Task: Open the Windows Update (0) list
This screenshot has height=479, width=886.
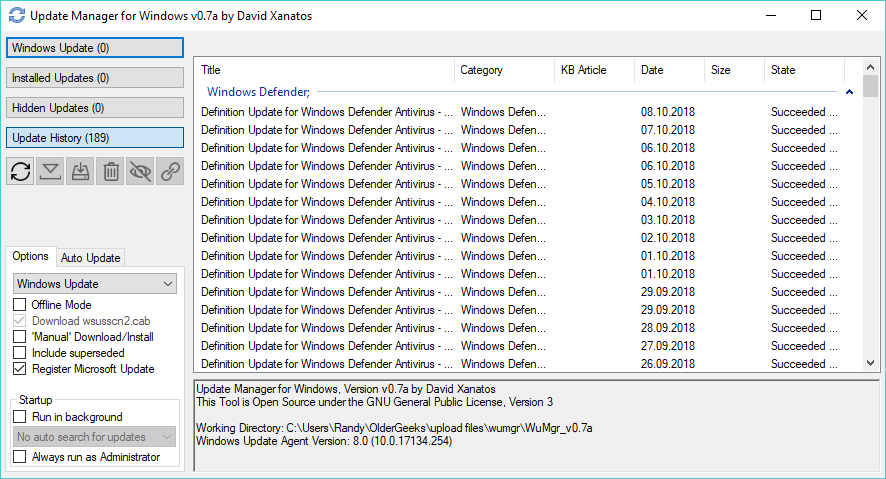Action: tap(95, 47)
